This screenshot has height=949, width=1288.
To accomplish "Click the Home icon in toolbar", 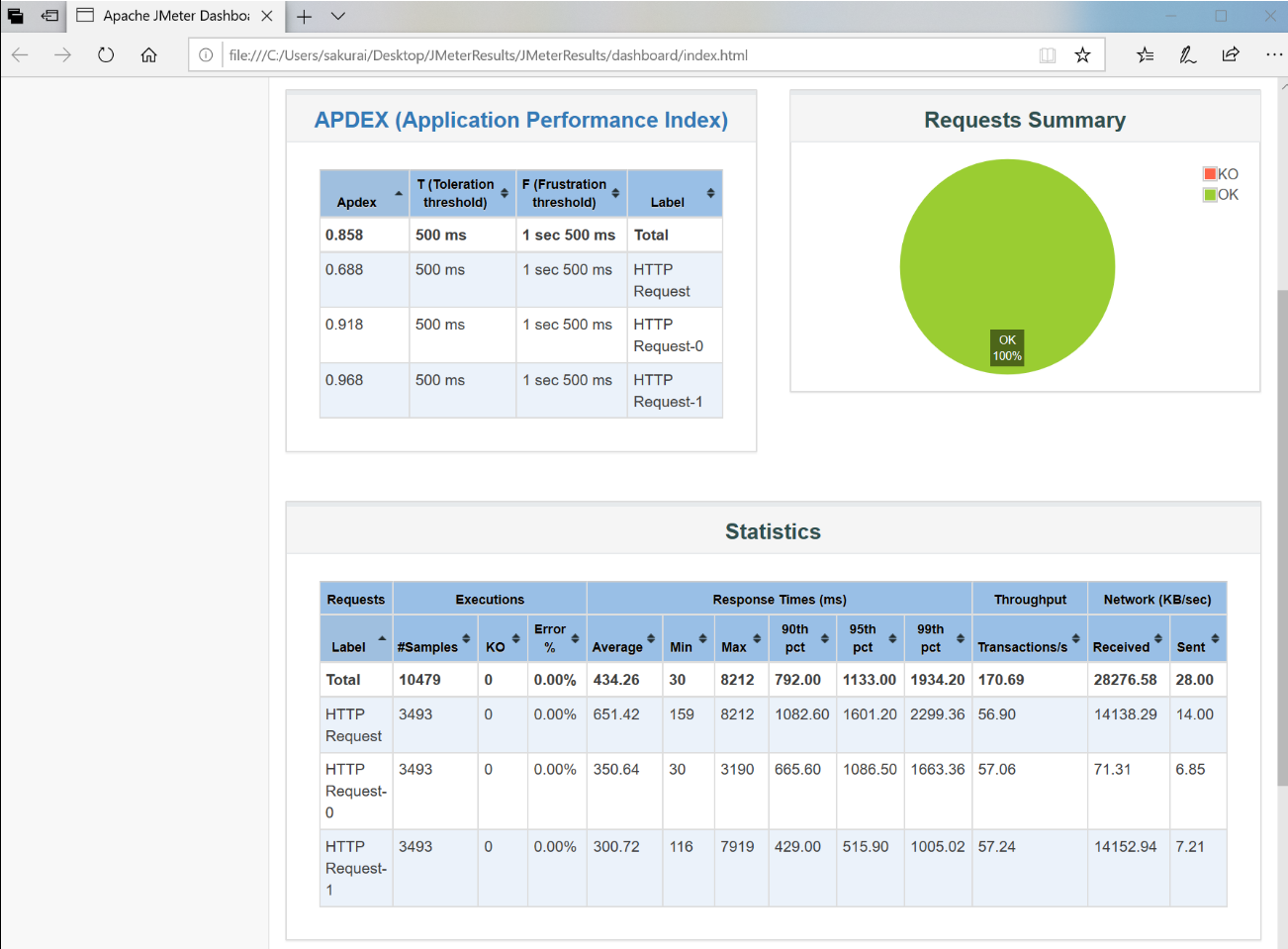I will [148, 55].
